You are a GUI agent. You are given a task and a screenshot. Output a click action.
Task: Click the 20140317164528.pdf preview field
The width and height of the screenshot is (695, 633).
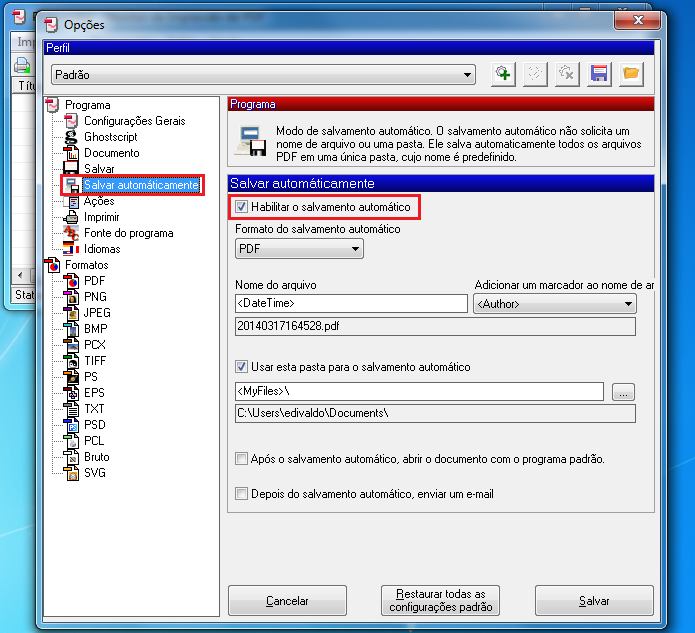435,326
